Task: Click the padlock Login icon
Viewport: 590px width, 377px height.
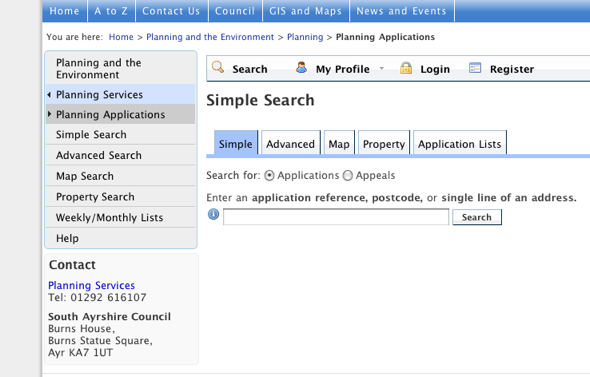Action: pos(406,68)
